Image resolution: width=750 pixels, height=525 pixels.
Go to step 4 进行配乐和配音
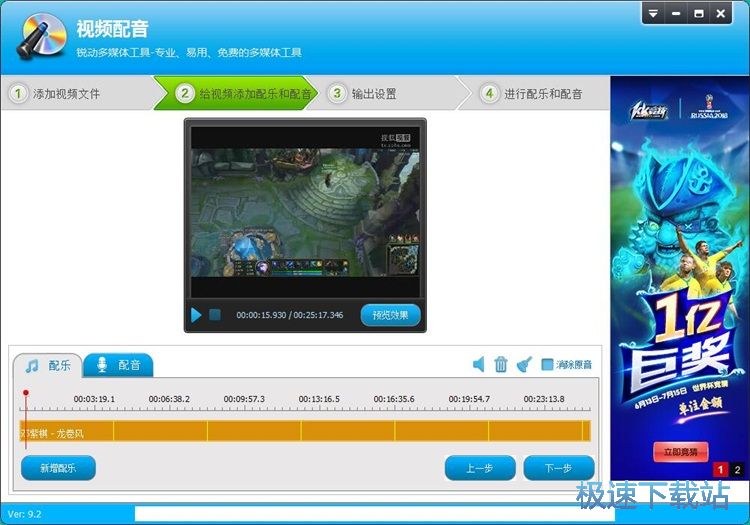coord(534,93)
